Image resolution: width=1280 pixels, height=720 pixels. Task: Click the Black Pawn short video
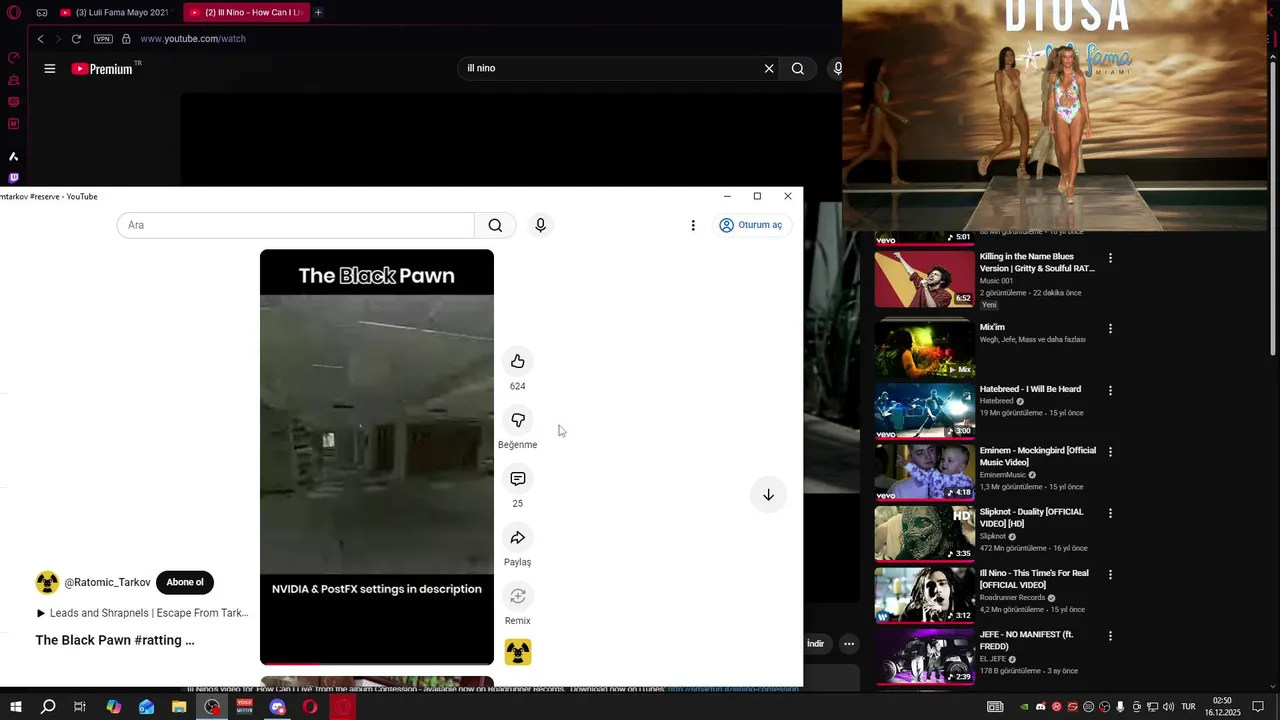pyautogui.click(x=377, y=456)
